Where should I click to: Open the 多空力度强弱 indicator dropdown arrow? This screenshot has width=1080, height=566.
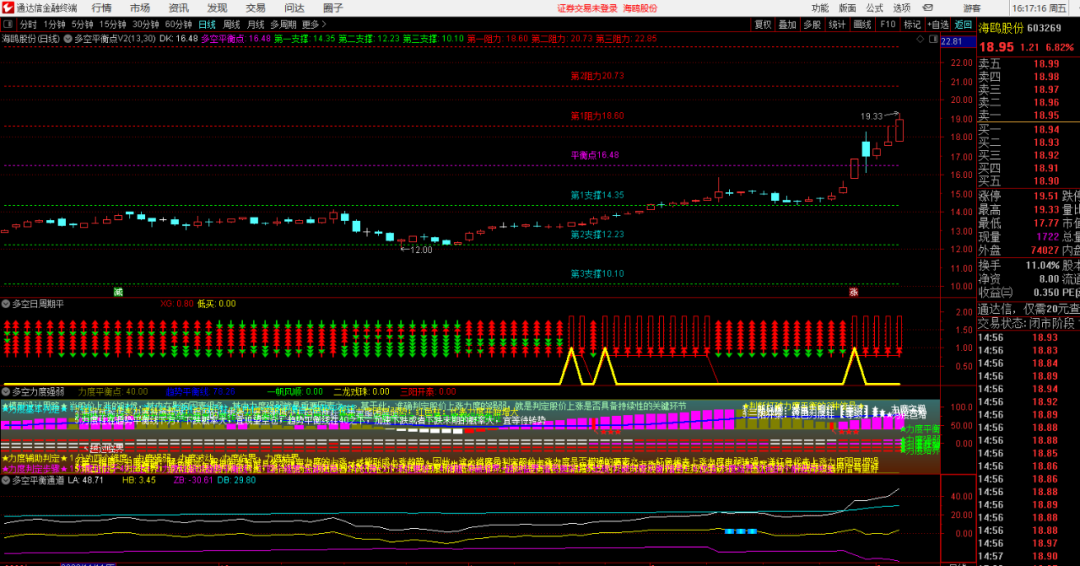click(6, 391)
